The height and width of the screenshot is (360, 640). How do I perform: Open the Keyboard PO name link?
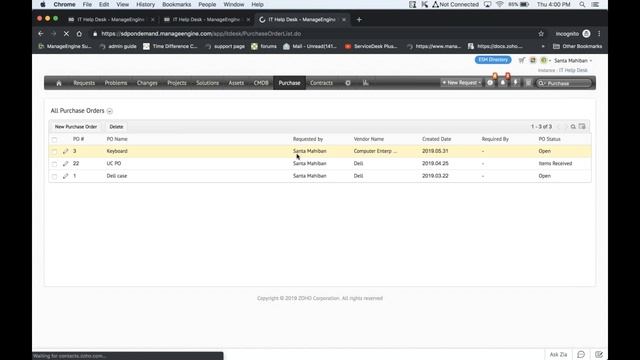point(117,151)
